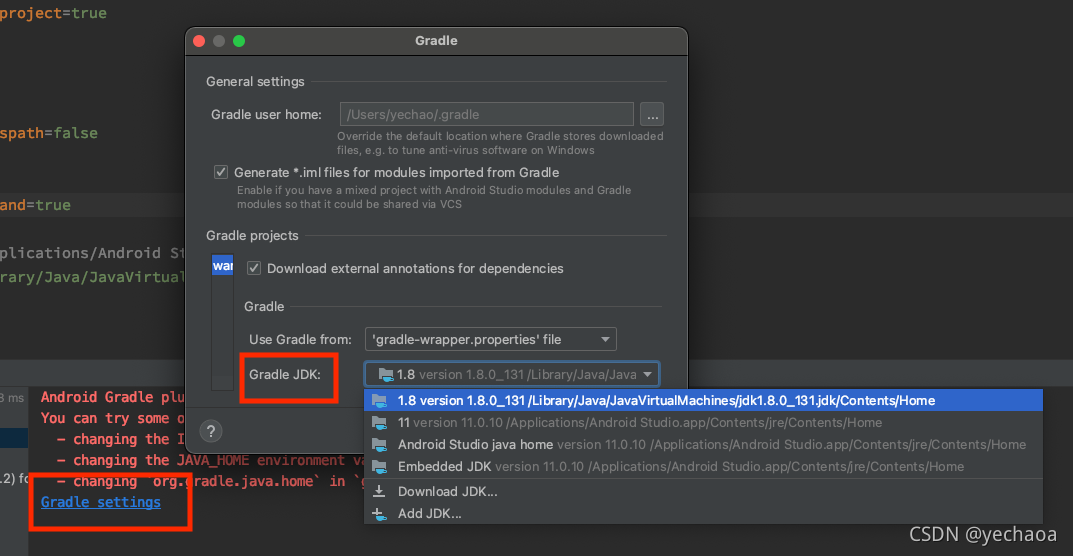Choose the Embedded JDK option
This screenshot has width=1073, height=556.
pyautogui.click(x=703, y=466)
